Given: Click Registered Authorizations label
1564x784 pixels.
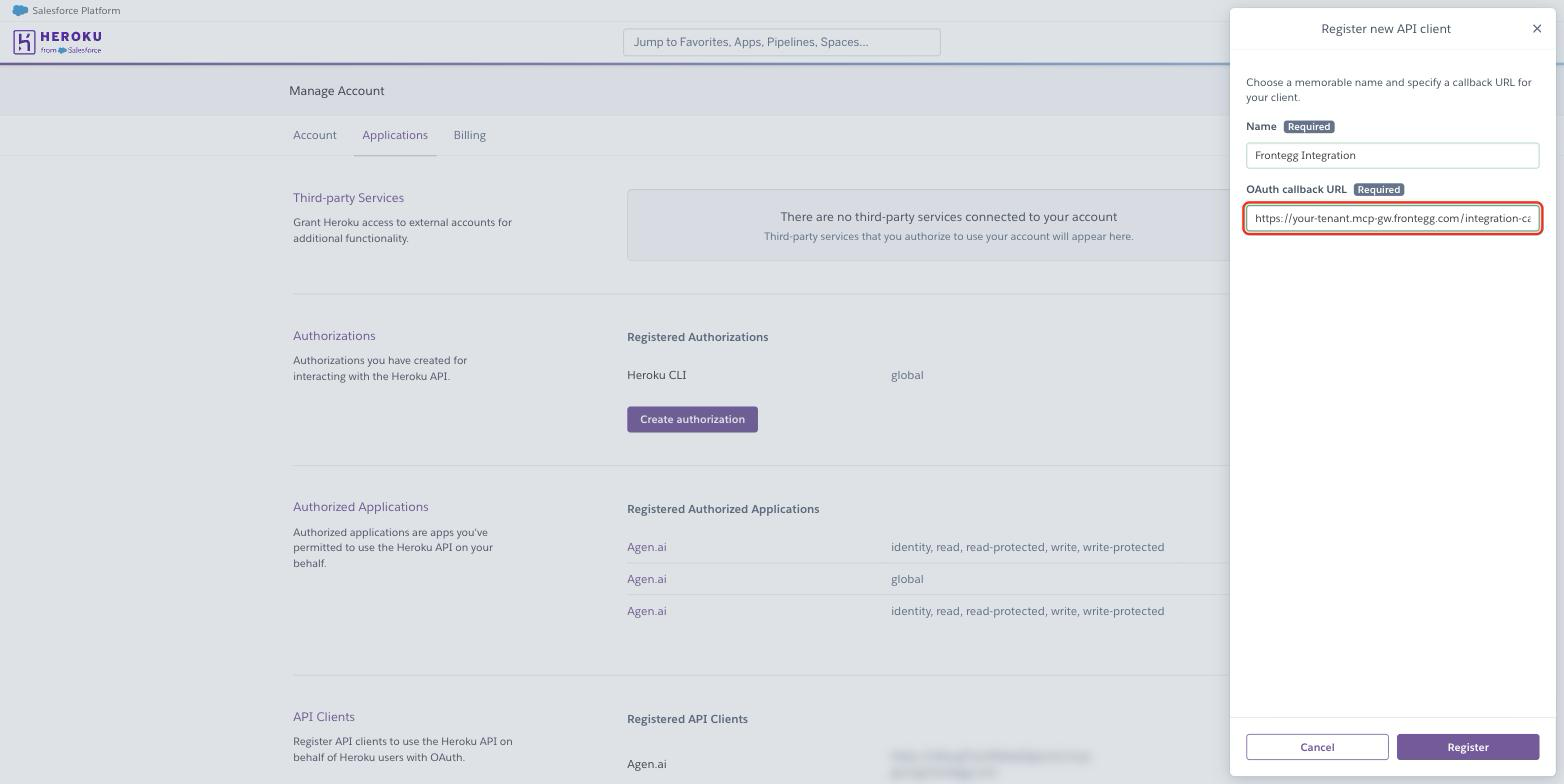Looking at the screenshot, I should [x=697, y=337].
